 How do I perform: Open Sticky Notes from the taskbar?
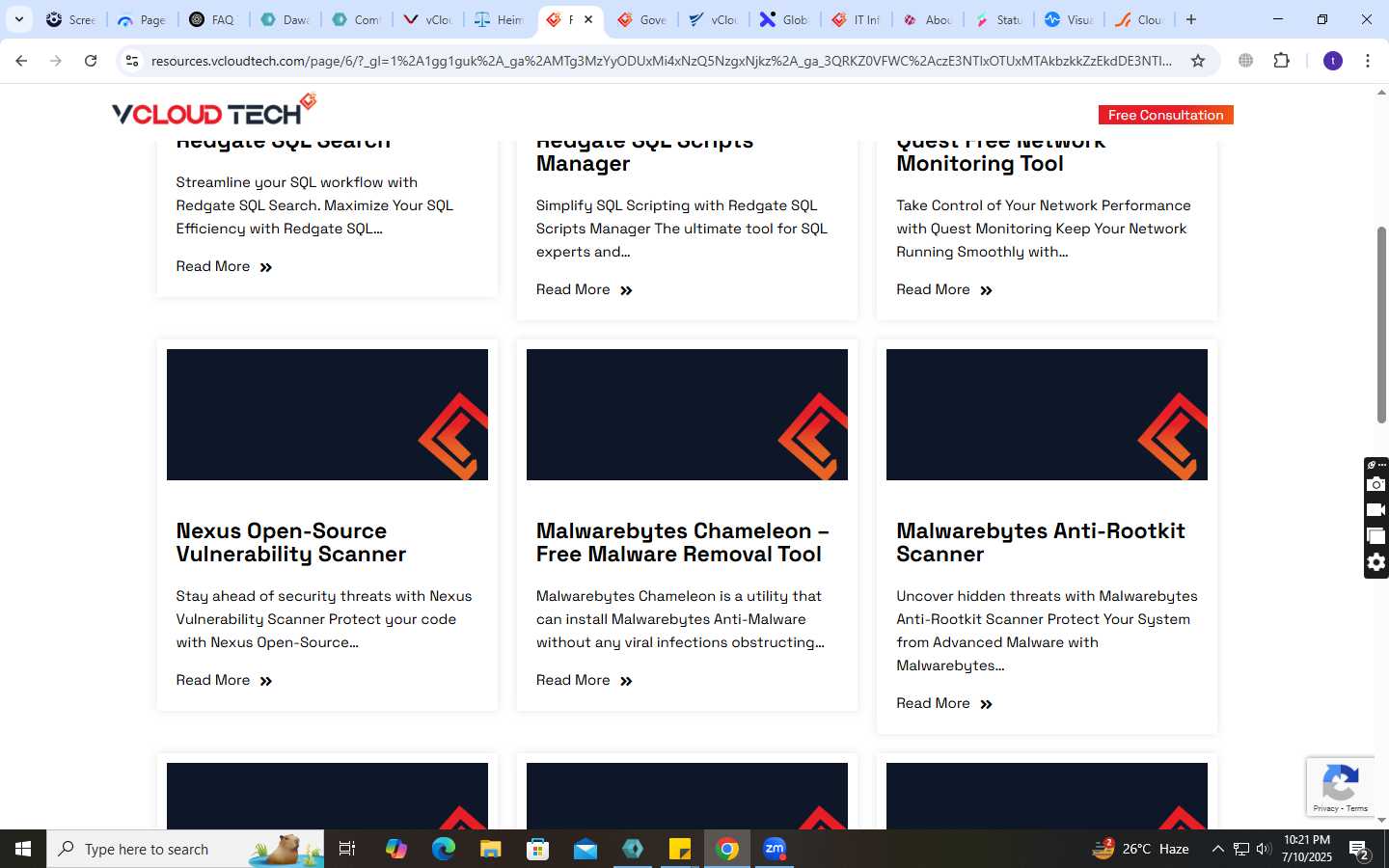[x=680, y=849]
